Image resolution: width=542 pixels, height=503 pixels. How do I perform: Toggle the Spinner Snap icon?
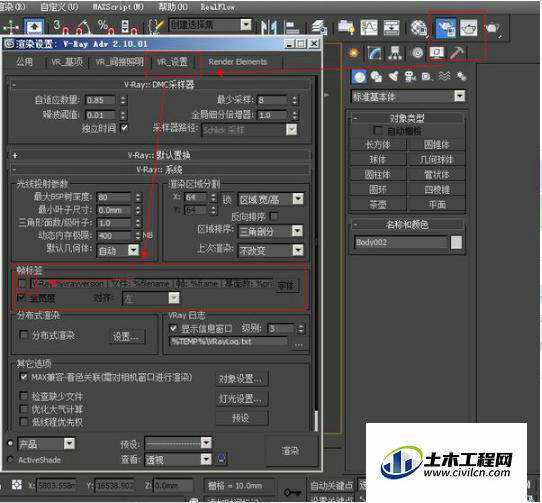point(128,27)
